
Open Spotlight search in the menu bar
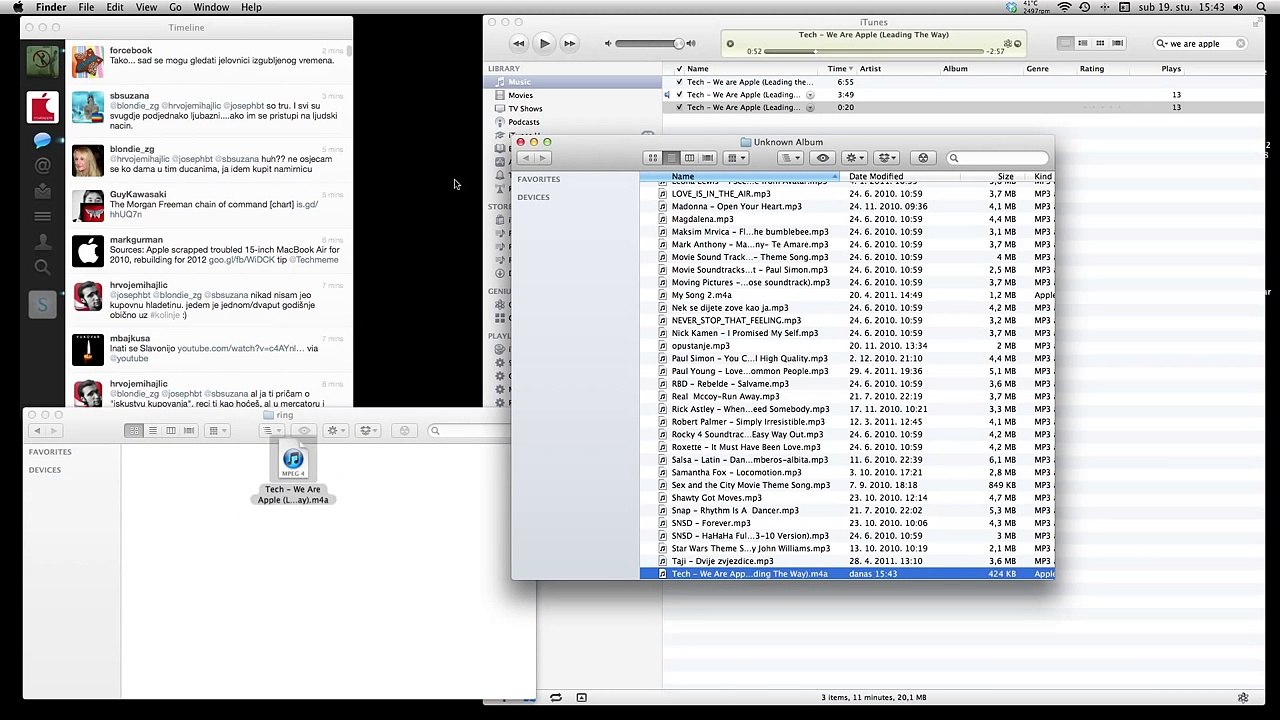point(1263,7)
